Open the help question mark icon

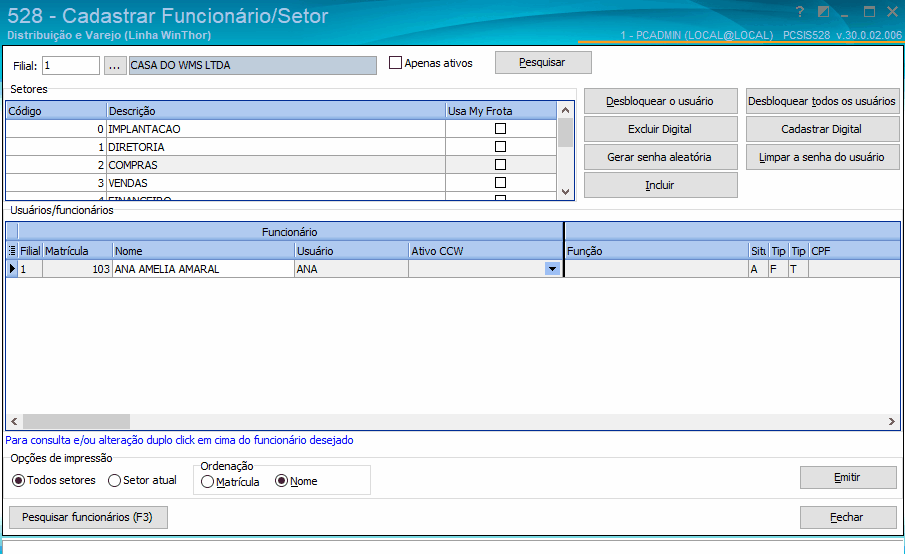pyautogui.click(x=799, y=12)
